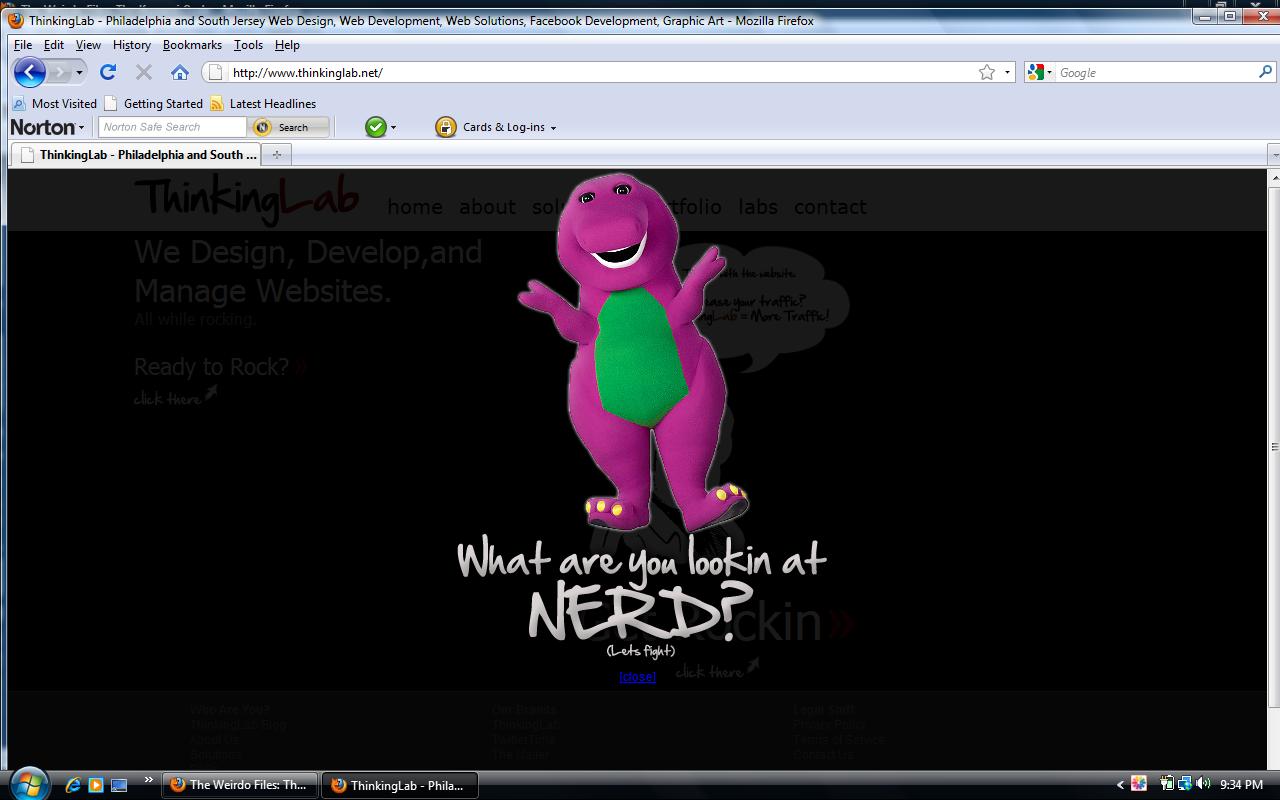
Task: Click the Show Desktop quick launch icon
Action: tap(119, 785)
